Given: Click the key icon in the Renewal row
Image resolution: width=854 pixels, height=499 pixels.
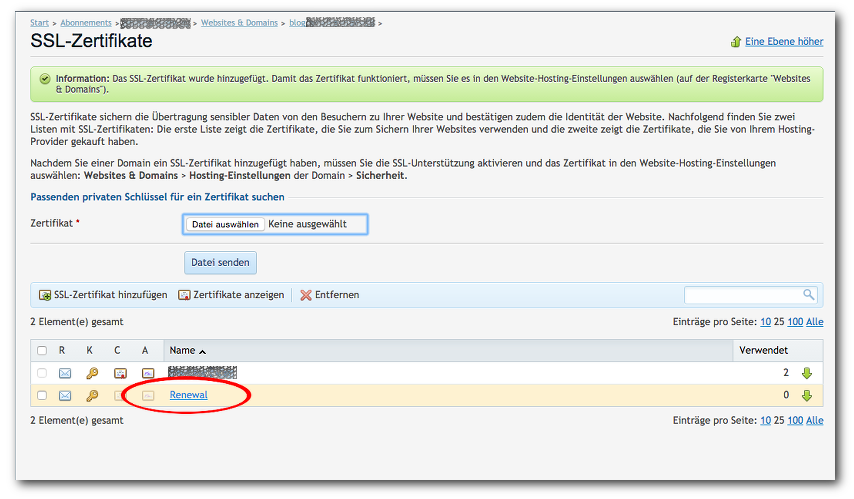Looking at the screenshot, I should click(91, 395).
